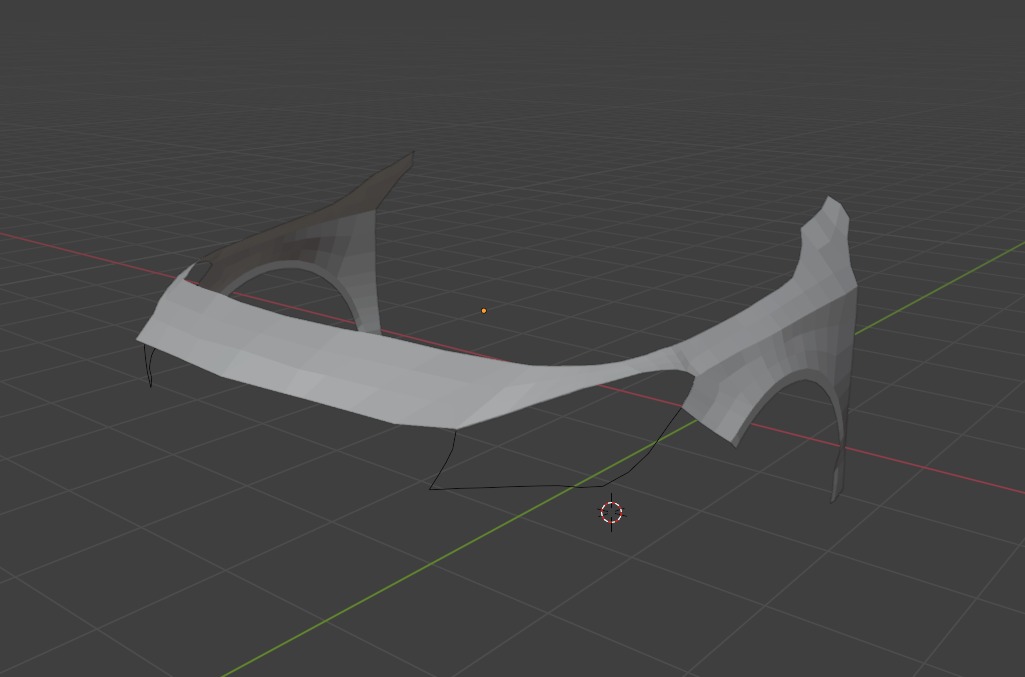This screenshot has height=677, width=1025.
Task: Click the red-white 3D cursor crosshair
Action: click(x=611, y=512)
